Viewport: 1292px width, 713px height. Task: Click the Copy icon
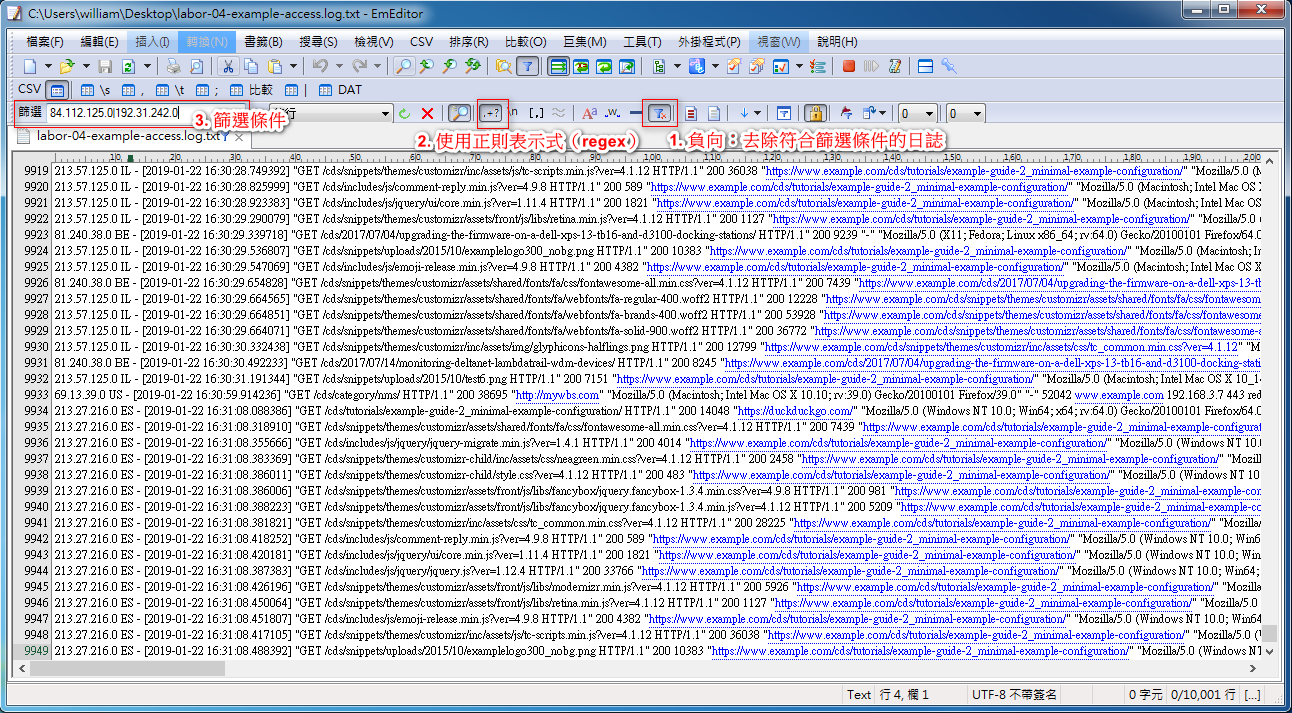[252, 66]
